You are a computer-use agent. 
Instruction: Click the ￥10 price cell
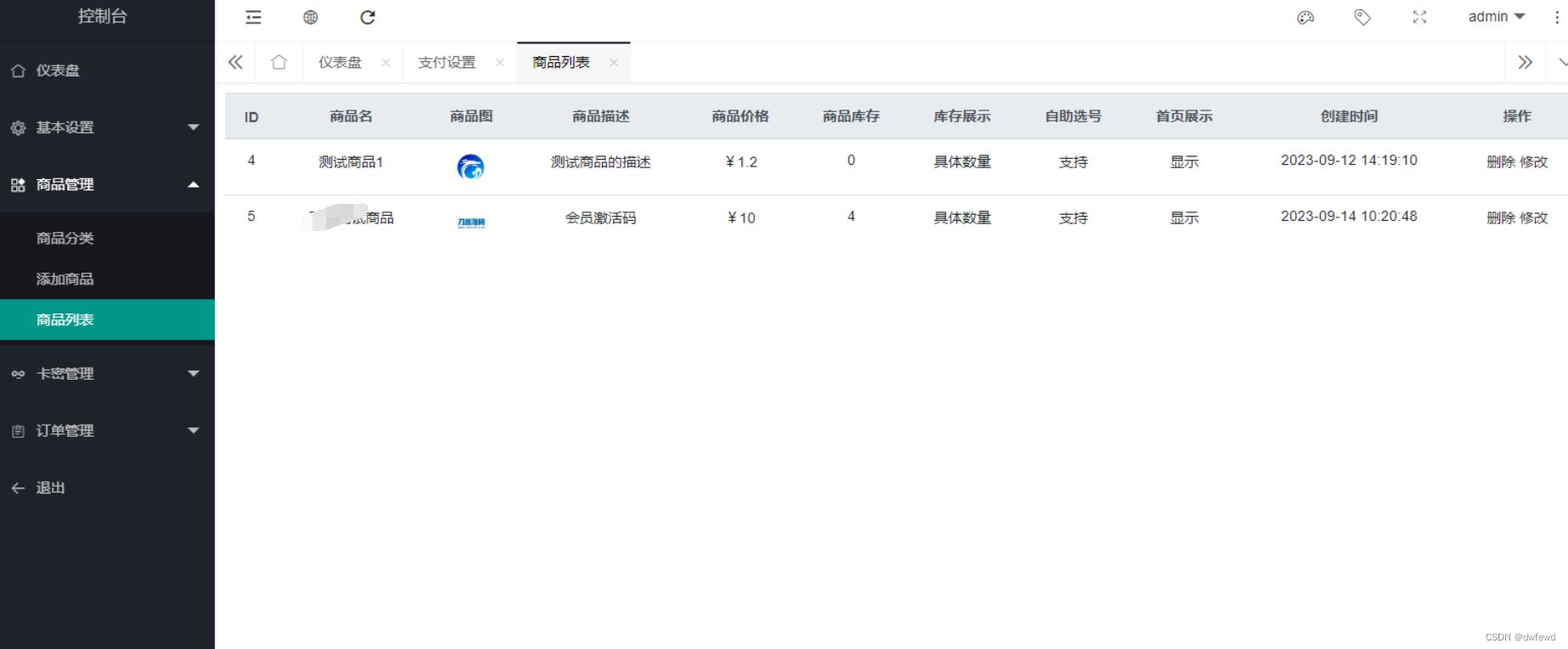(x=740, y=217)
